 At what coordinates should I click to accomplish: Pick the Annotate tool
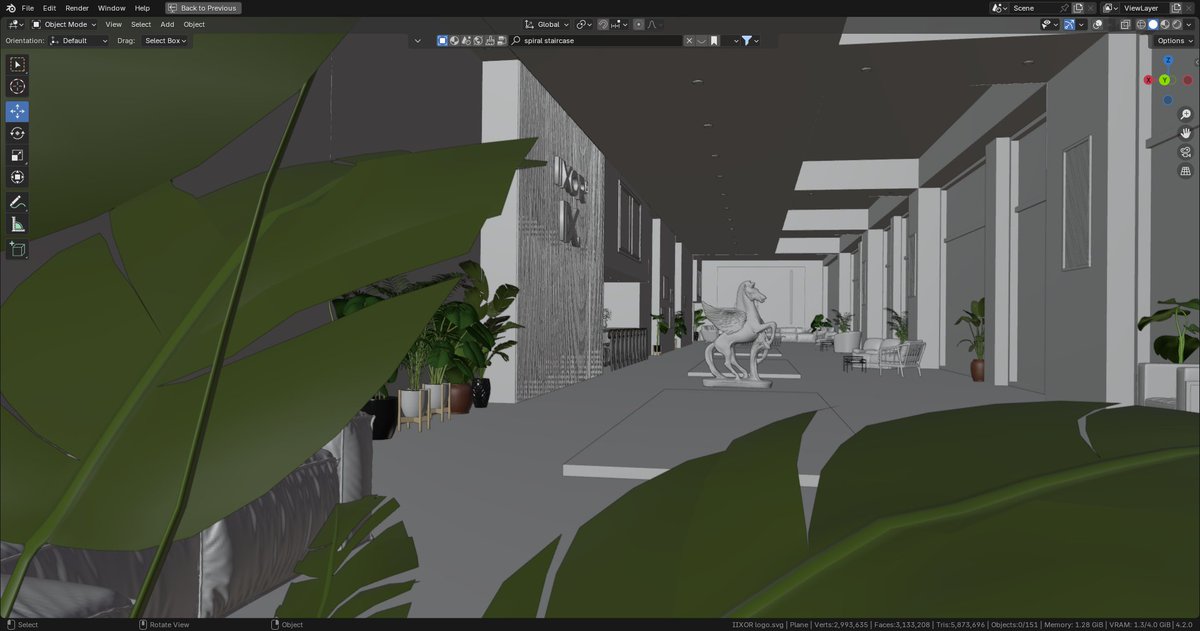pyautogui.click(x=17, y=202)
